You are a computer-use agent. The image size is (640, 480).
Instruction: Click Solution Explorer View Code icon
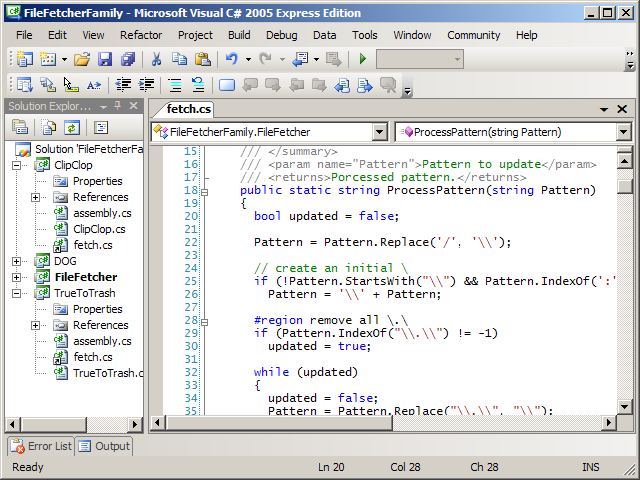click(x=101, y=128)
